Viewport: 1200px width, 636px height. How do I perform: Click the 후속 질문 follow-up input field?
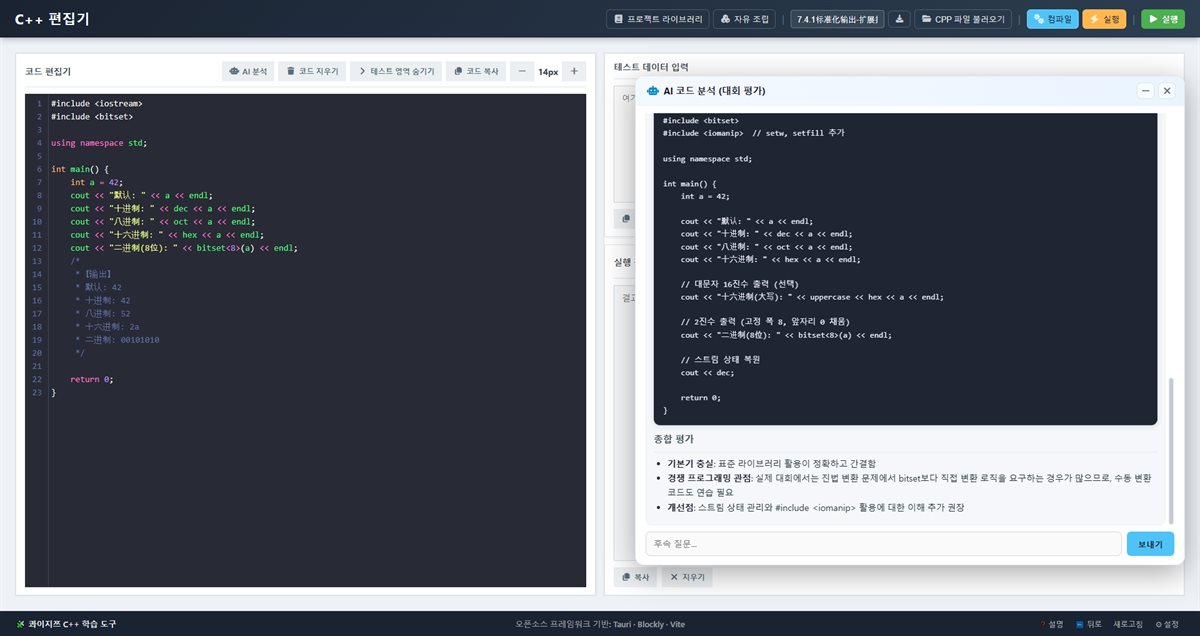pos(883,544)
